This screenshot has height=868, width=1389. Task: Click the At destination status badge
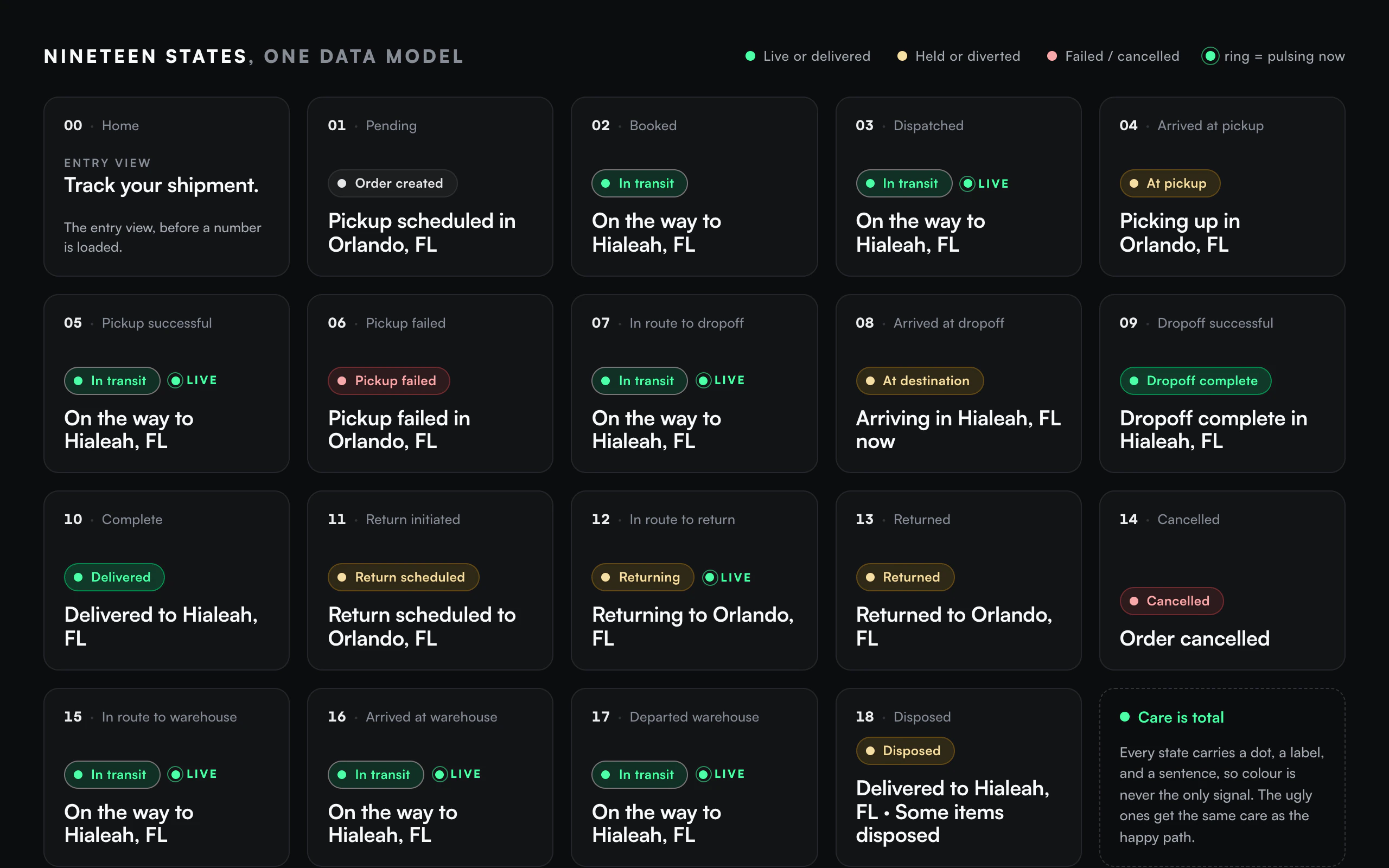[920, 380]
